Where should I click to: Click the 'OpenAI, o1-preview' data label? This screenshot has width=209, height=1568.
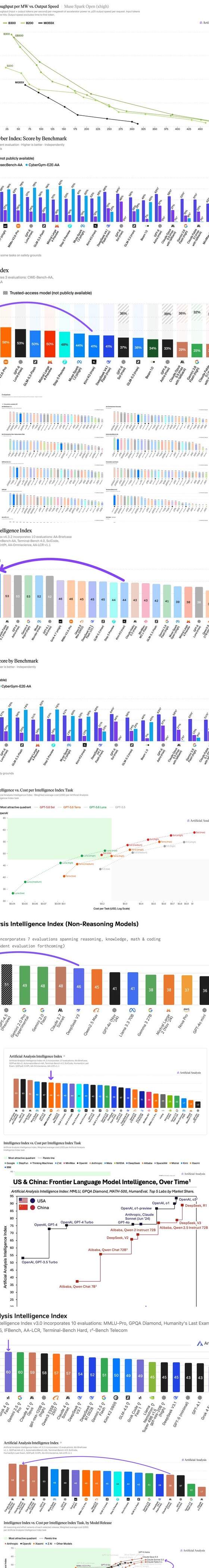click(136, 1208)
